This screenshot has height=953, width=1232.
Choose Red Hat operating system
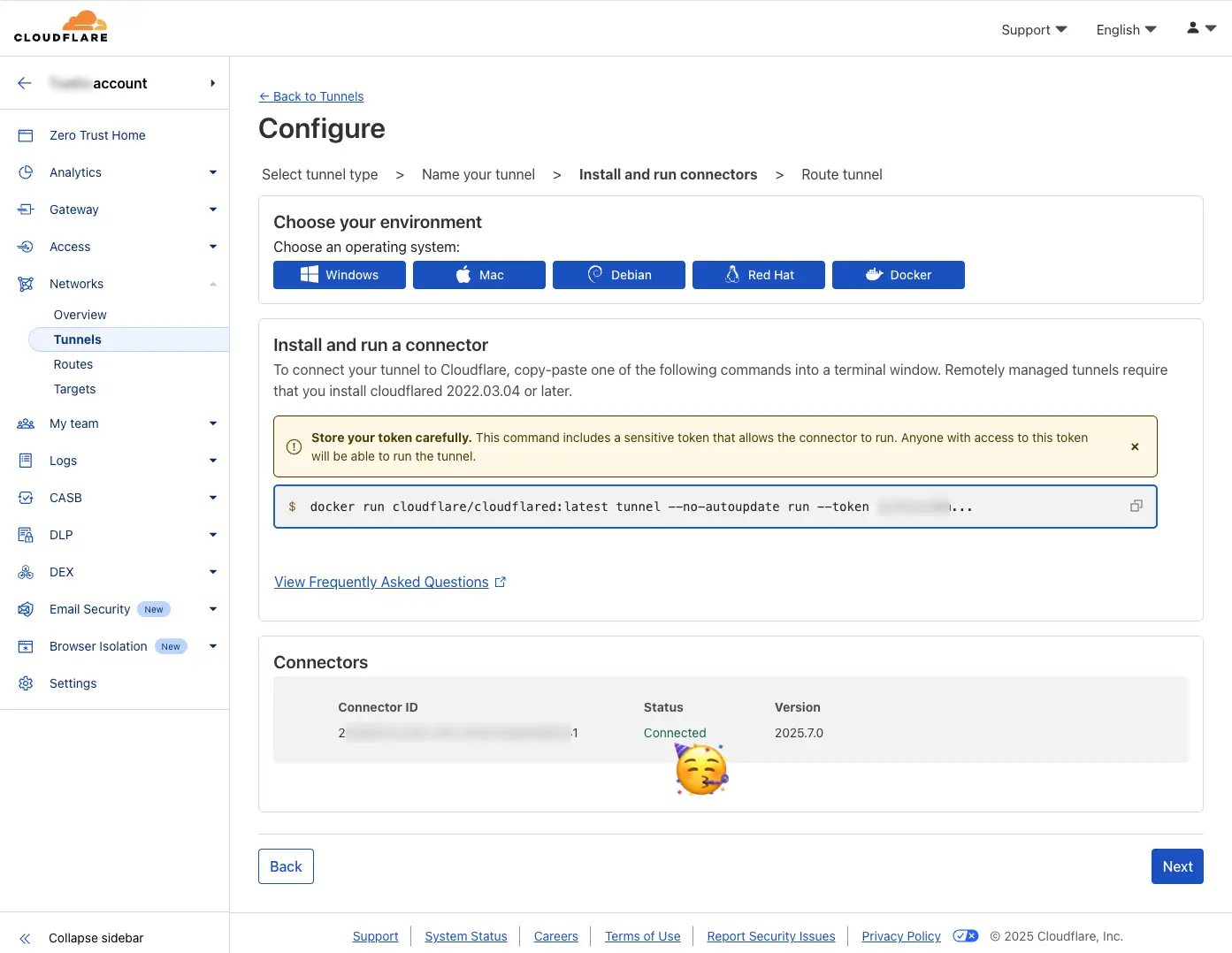pos(758,275)
